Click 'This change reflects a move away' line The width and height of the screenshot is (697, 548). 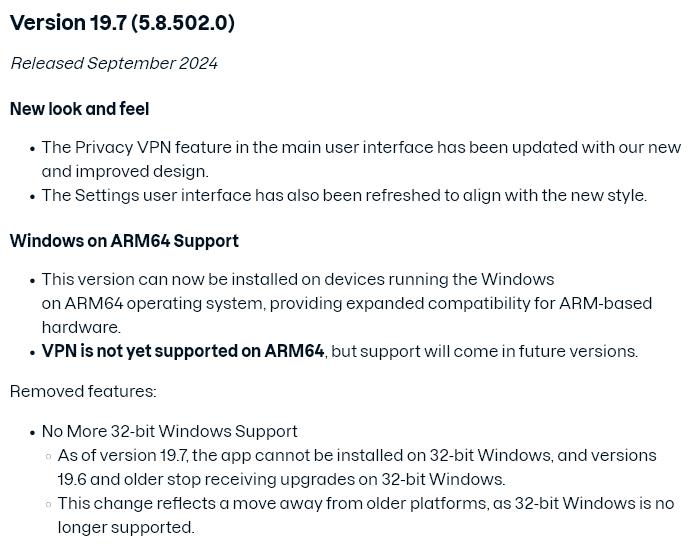click(366, 503)
